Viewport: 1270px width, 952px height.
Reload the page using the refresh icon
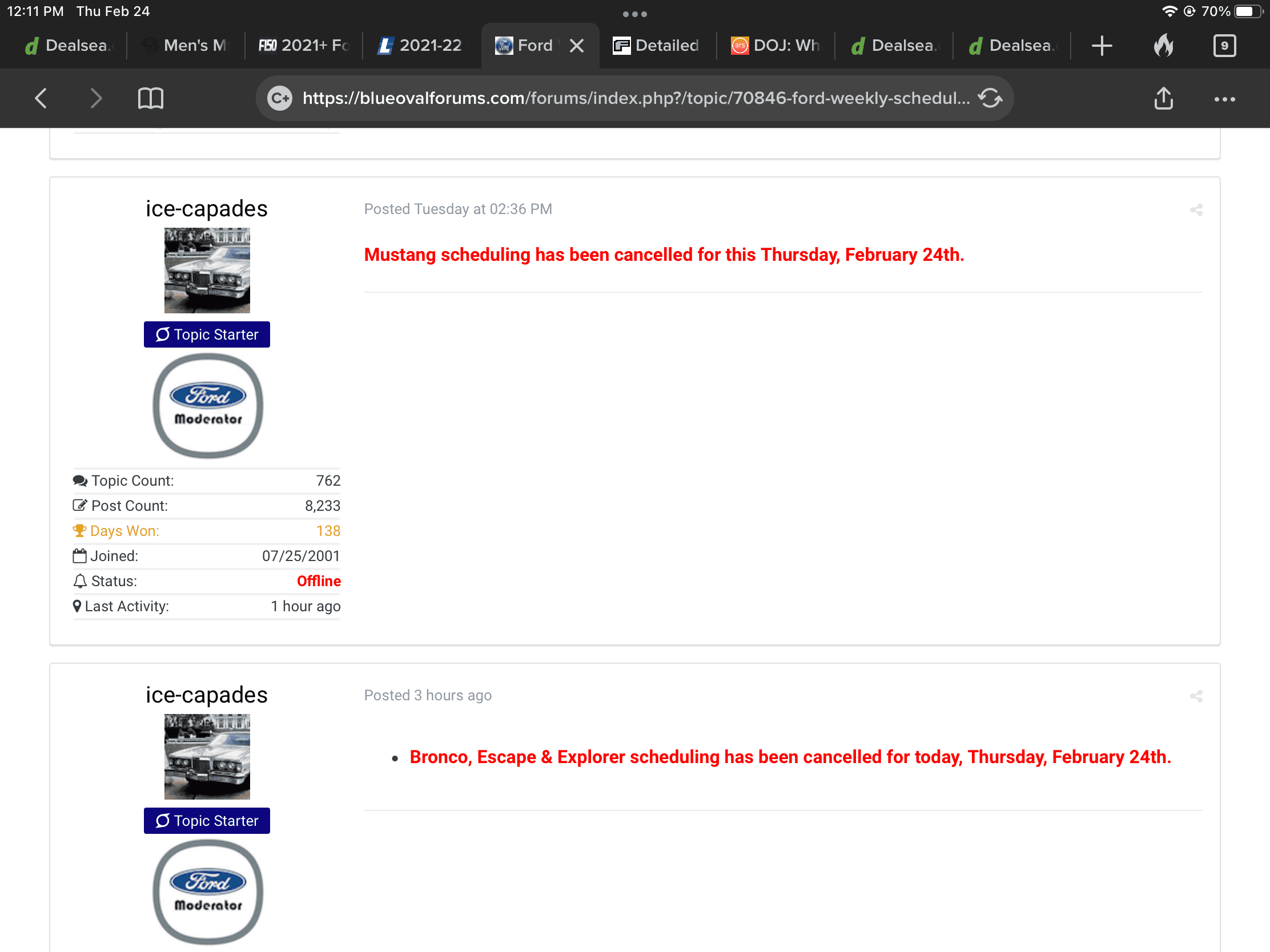pyautogui.click(x=990, y=98)
